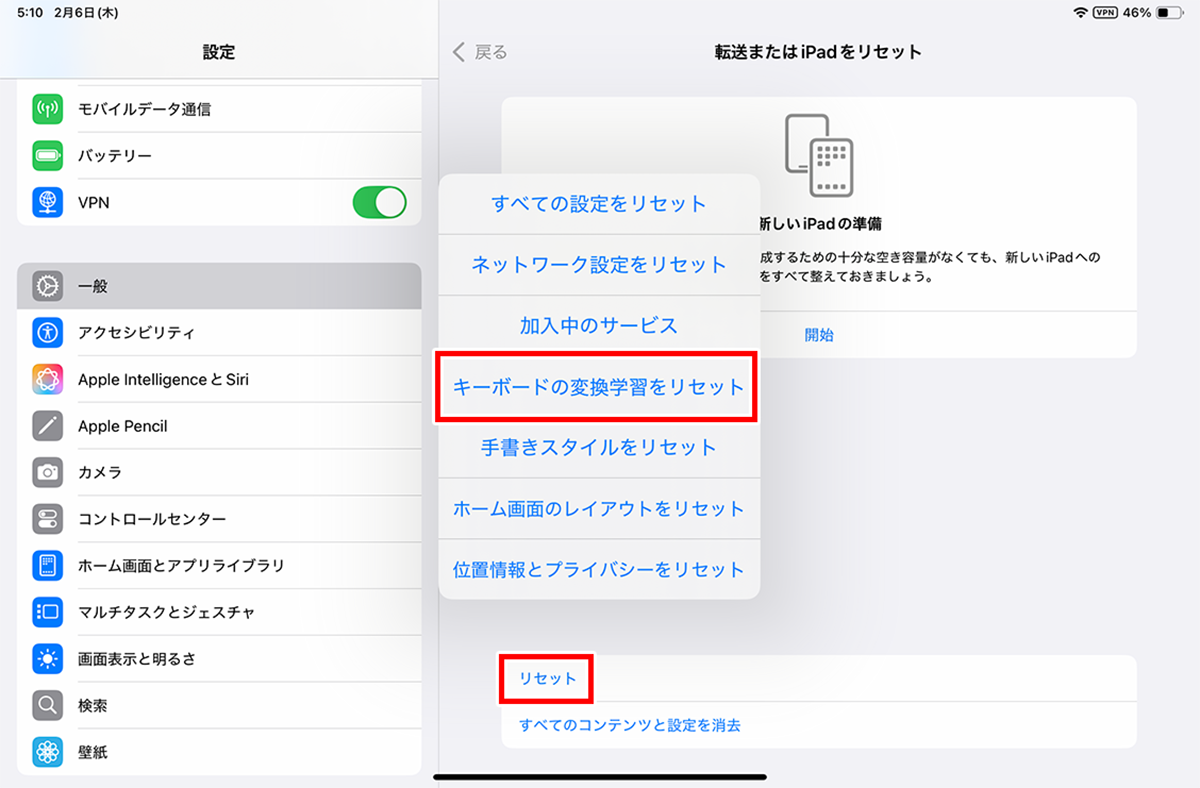
Task: Tap the 一般 gear icon
Action: pos(48,286)
